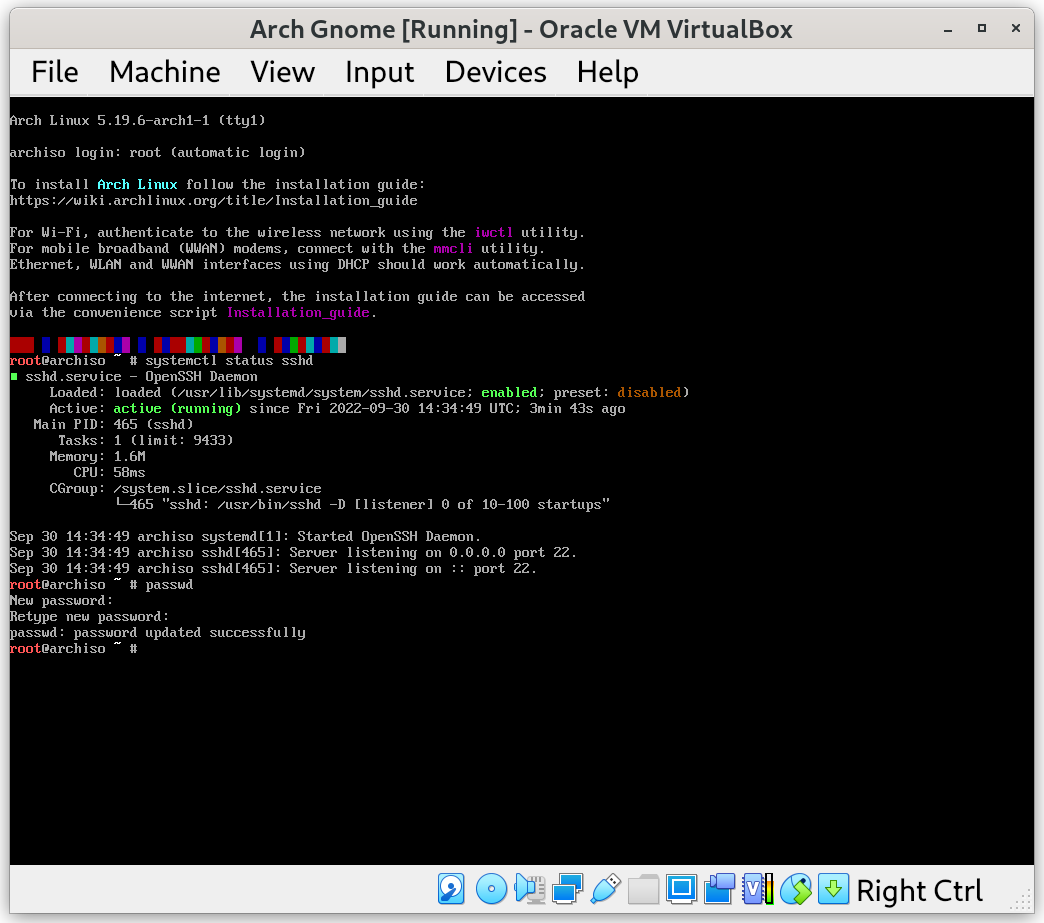Click the keyboard capture status icon
The height and width of the screenshot is (923, 1044).
pos(833,888)
